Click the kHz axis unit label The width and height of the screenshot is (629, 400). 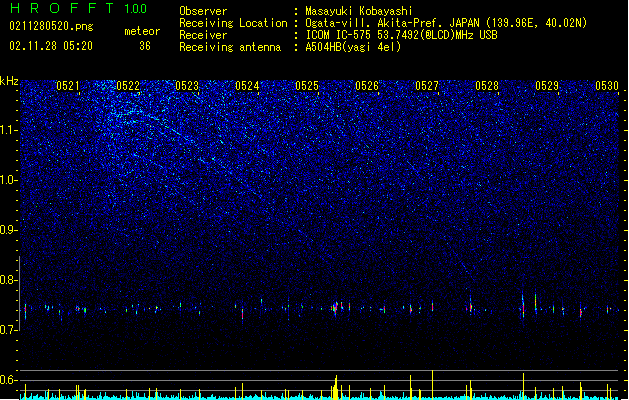tap(9, 81)
